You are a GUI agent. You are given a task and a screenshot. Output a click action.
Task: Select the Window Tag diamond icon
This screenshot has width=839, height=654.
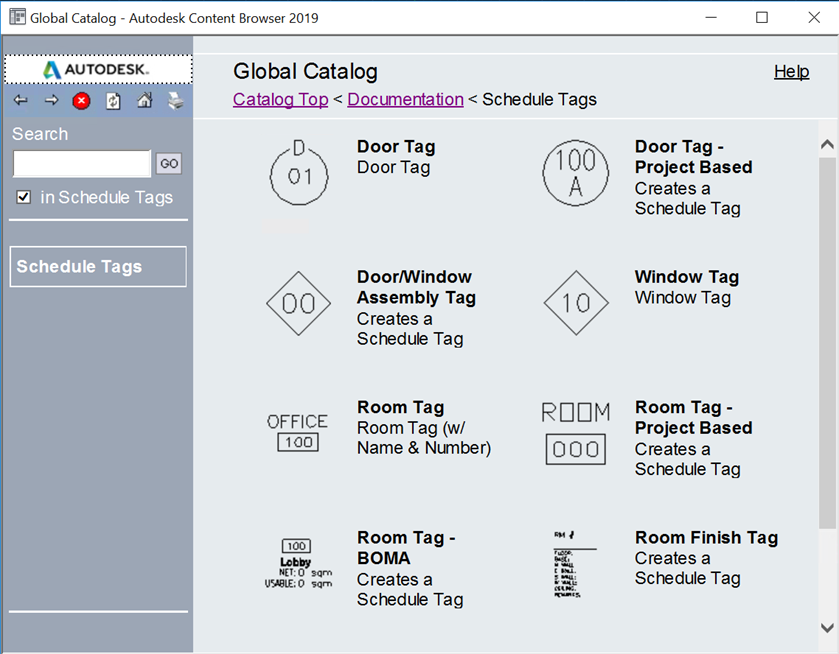[x=576, y=302]
